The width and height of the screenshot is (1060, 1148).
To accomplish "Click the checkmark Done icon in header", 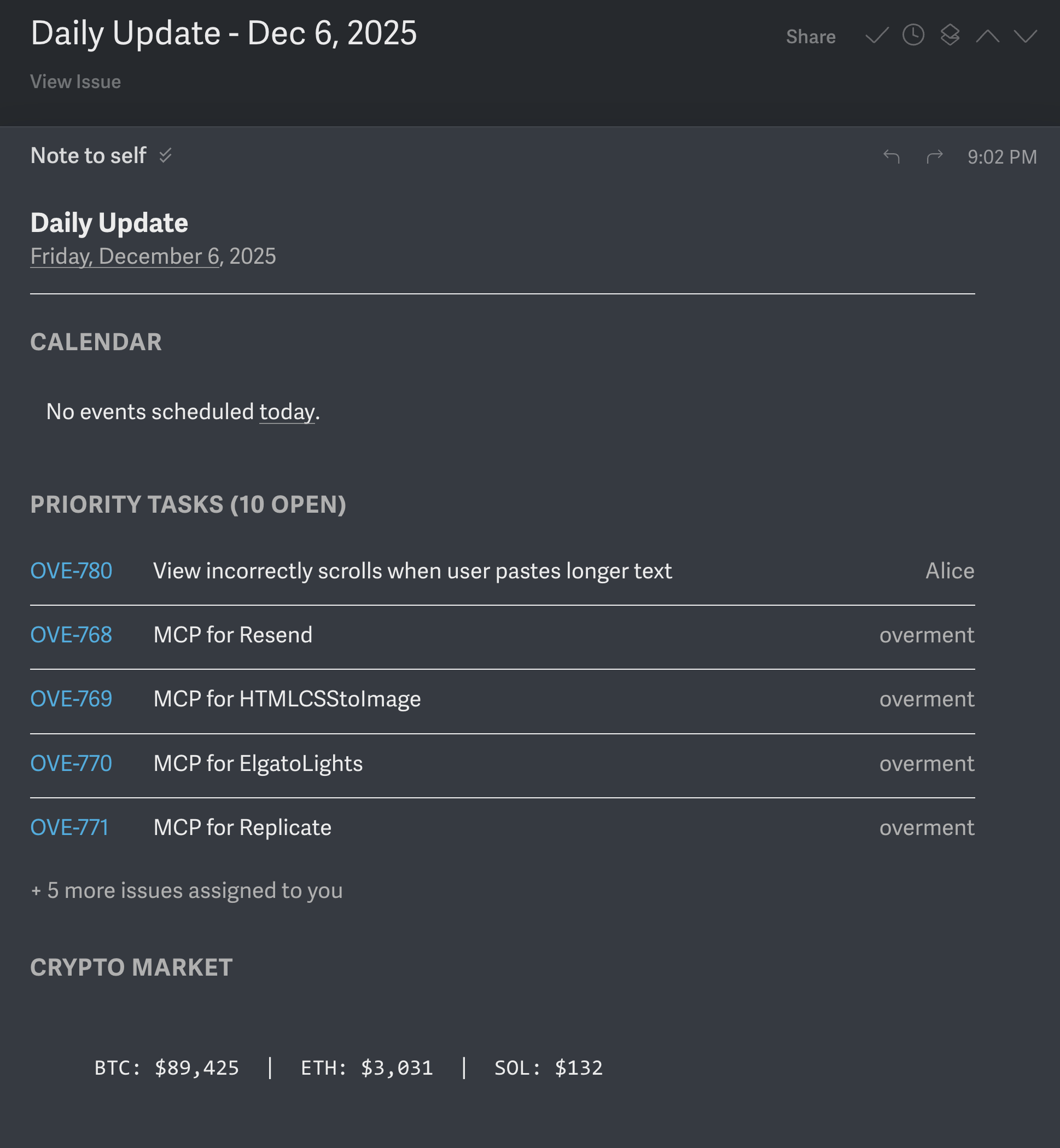I will 876,36.
